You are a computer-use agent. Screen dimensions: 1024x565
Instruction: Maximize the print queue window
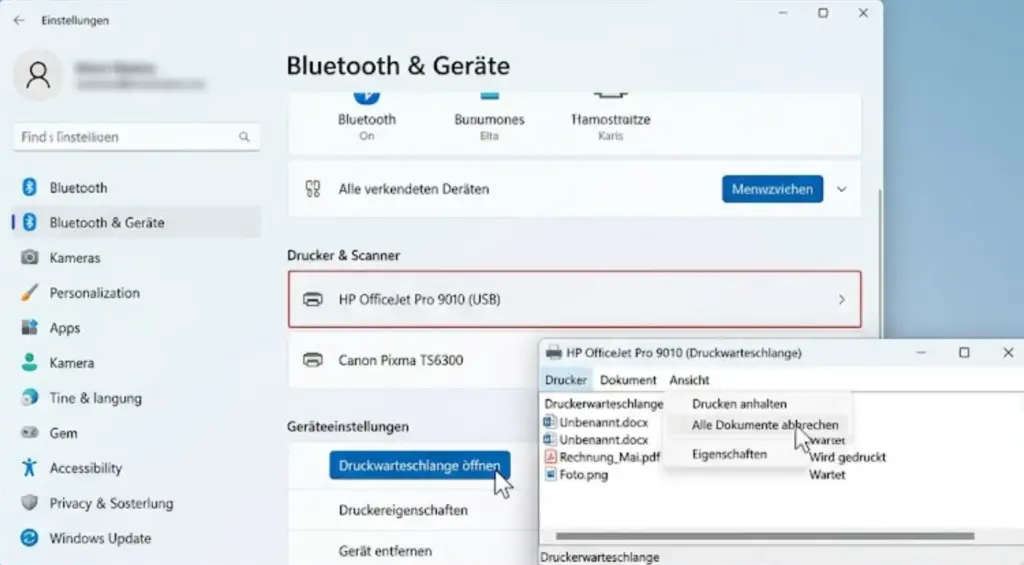964,353
